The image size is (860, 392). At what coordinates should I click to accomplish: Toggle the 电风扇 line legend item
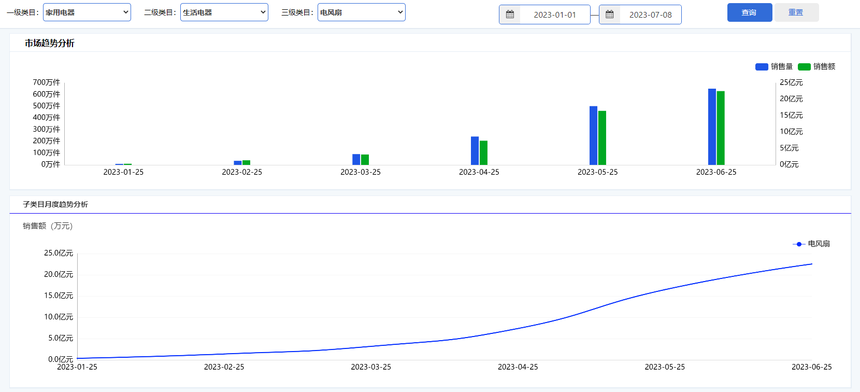pos(811,244)
